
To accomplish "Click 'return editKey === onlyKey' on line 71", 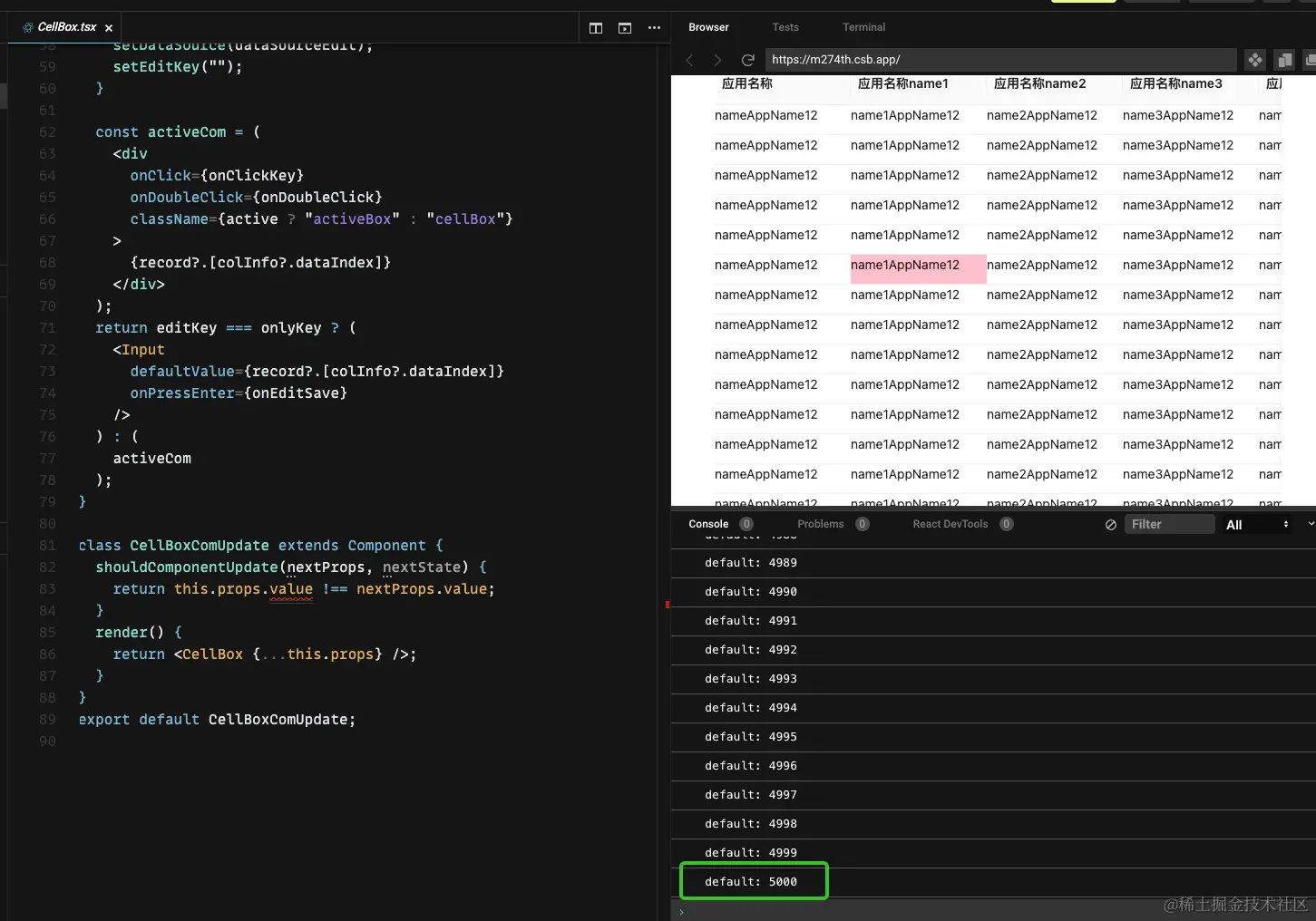I will [209, 328].
